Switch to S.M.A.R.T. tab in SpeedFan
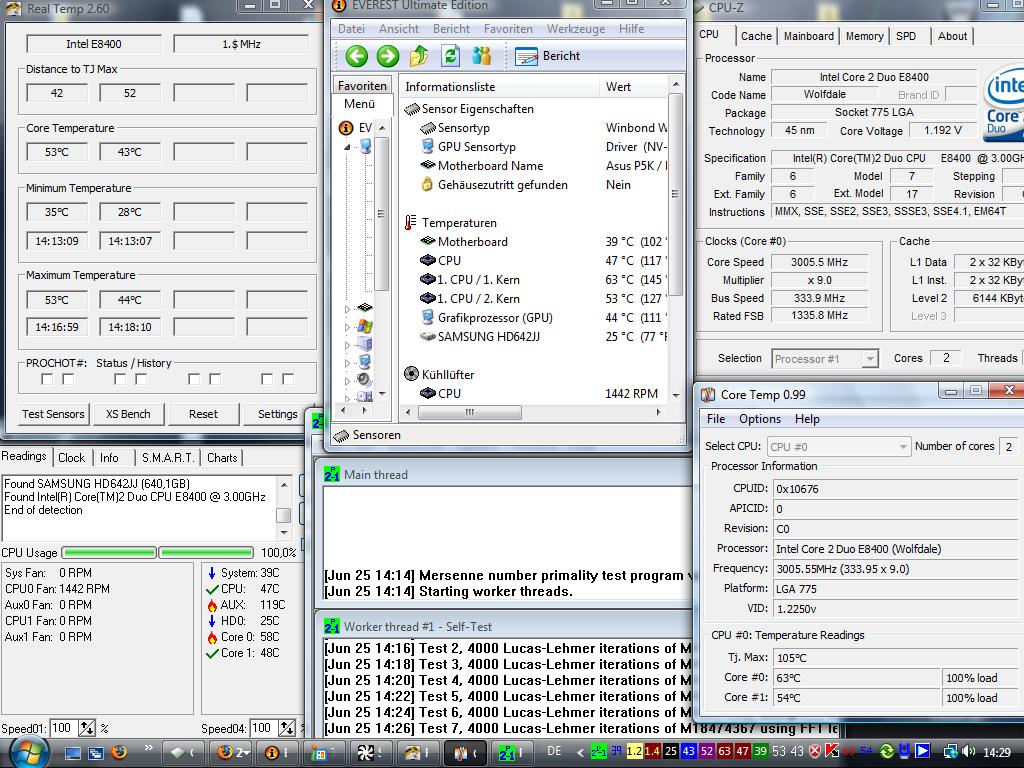Viewport: 1024px width, 768px height. pyautogui.click(x=168, y=458)
